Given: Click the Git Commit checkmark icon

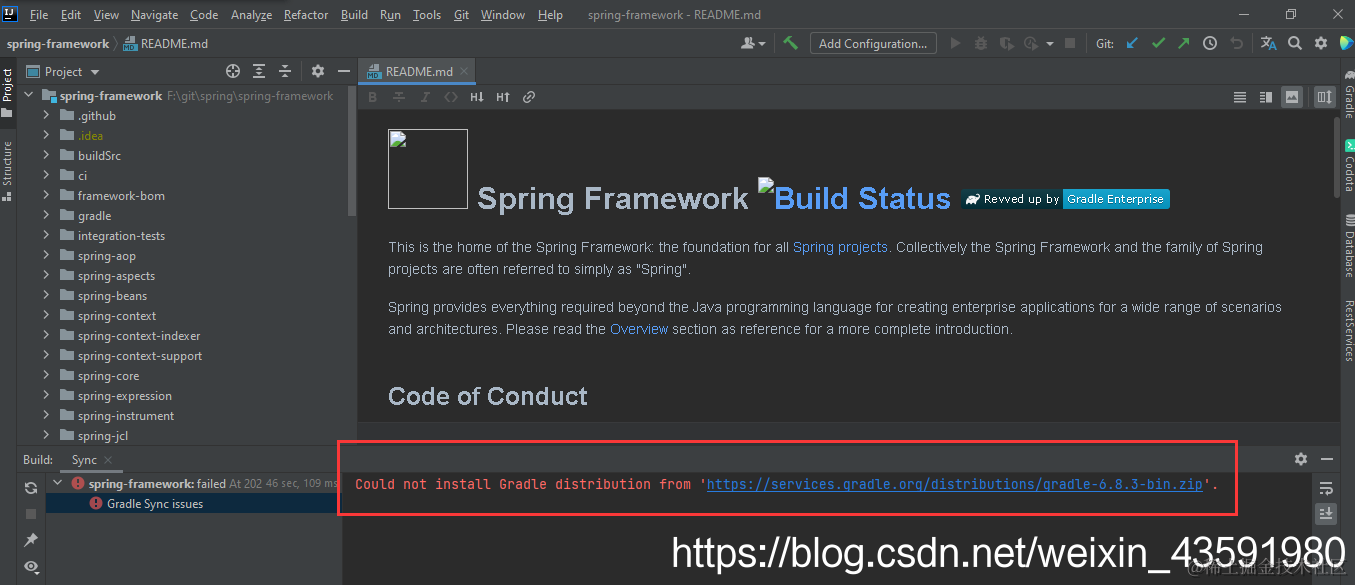Looking at the screenshot, I should click(1158, 43).
